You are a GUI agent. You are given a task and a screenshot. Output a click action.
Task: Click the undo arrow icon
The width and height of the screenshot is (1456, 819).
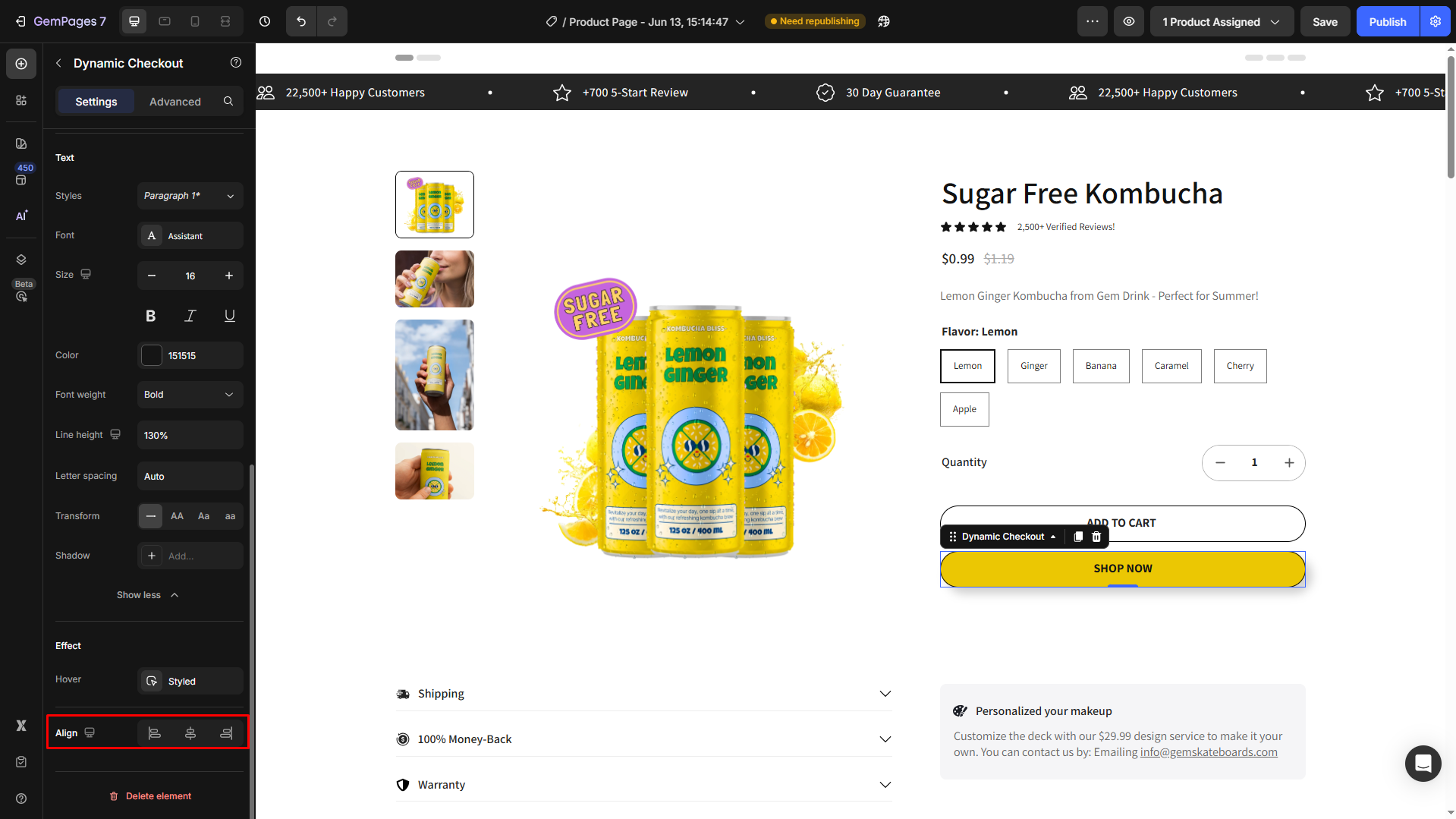[301, 21]
